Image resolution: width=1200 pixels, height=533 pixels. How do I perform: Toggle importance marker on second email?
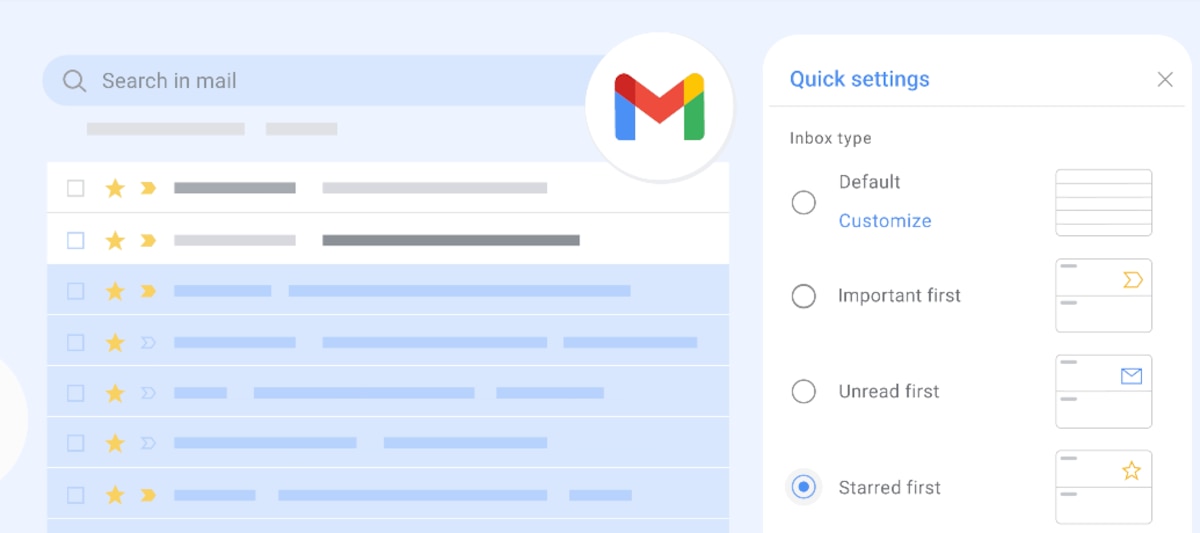148,240
